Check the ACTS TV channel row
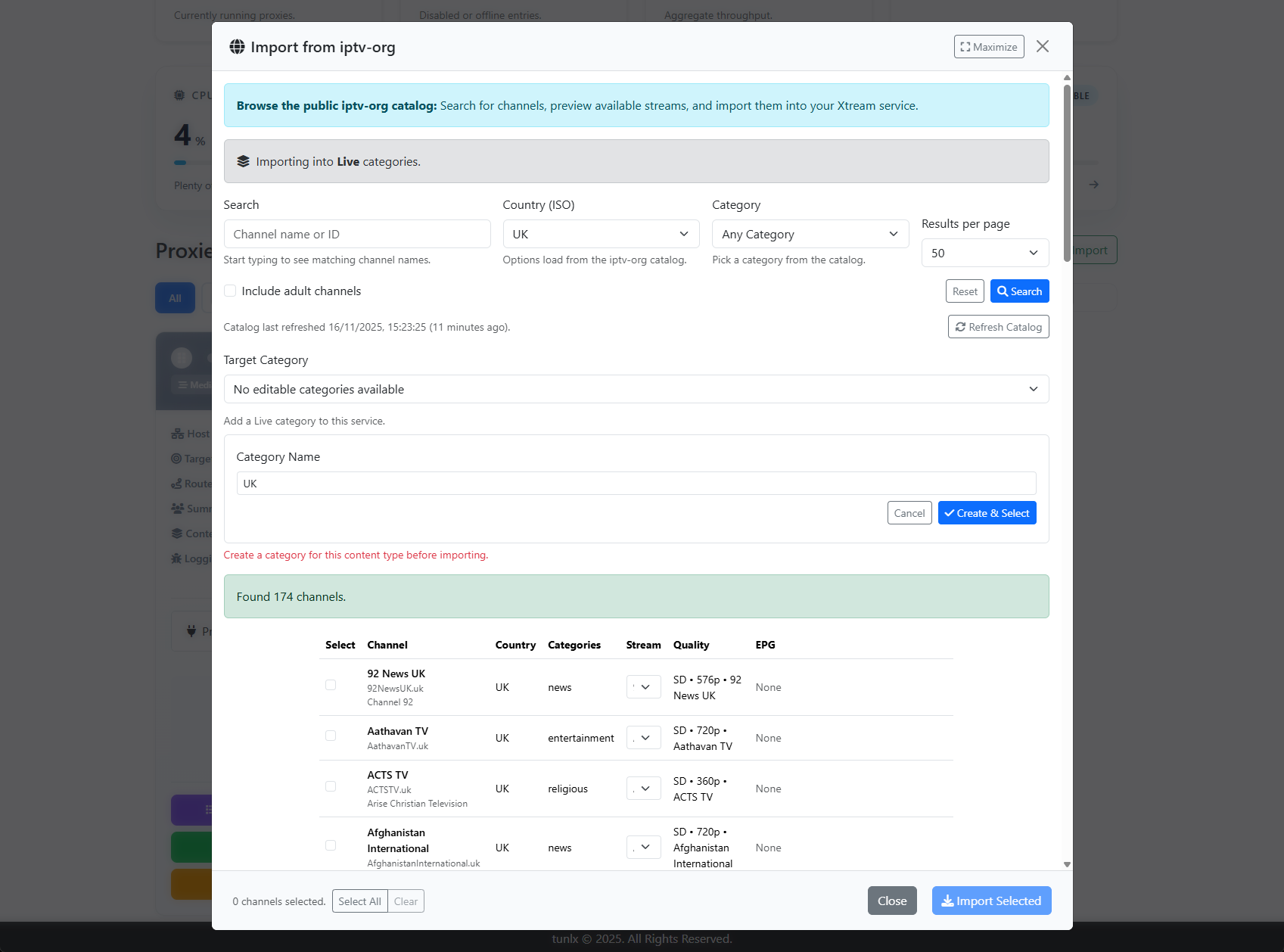This screenshot has width=1284, height=952. click(x=331, y=786)
